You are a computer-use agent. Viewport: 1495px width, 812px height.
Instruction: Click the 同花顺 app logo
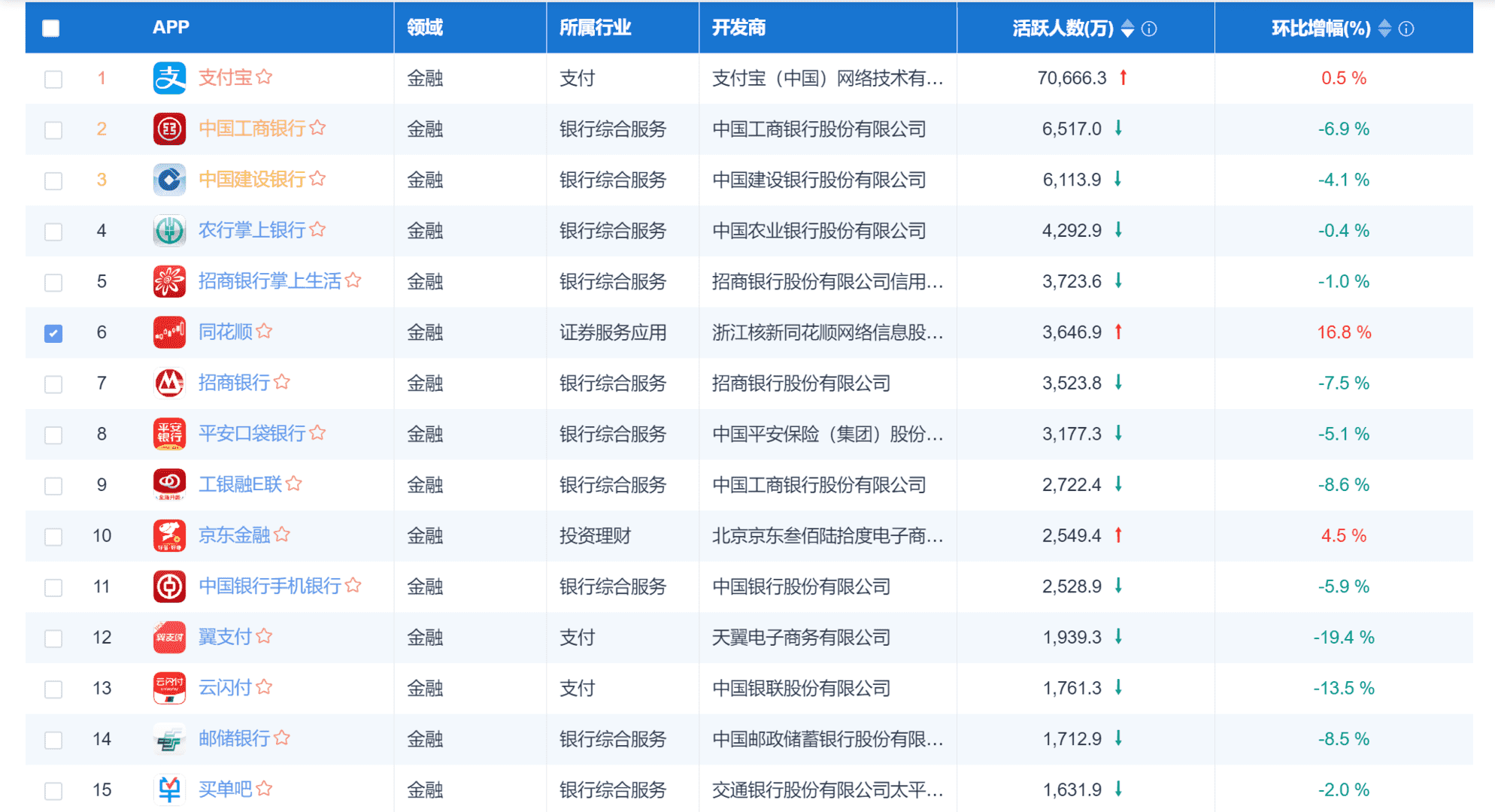click(169, 332)
